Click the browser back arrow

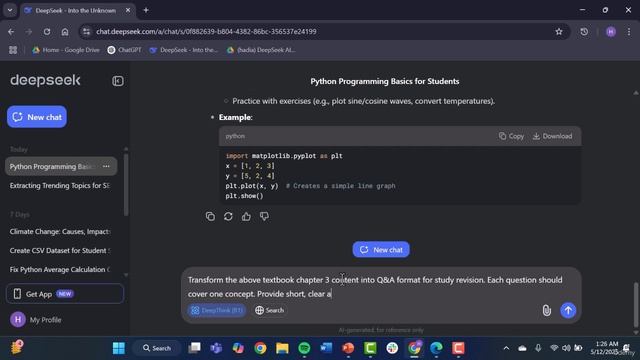(11, 32)
